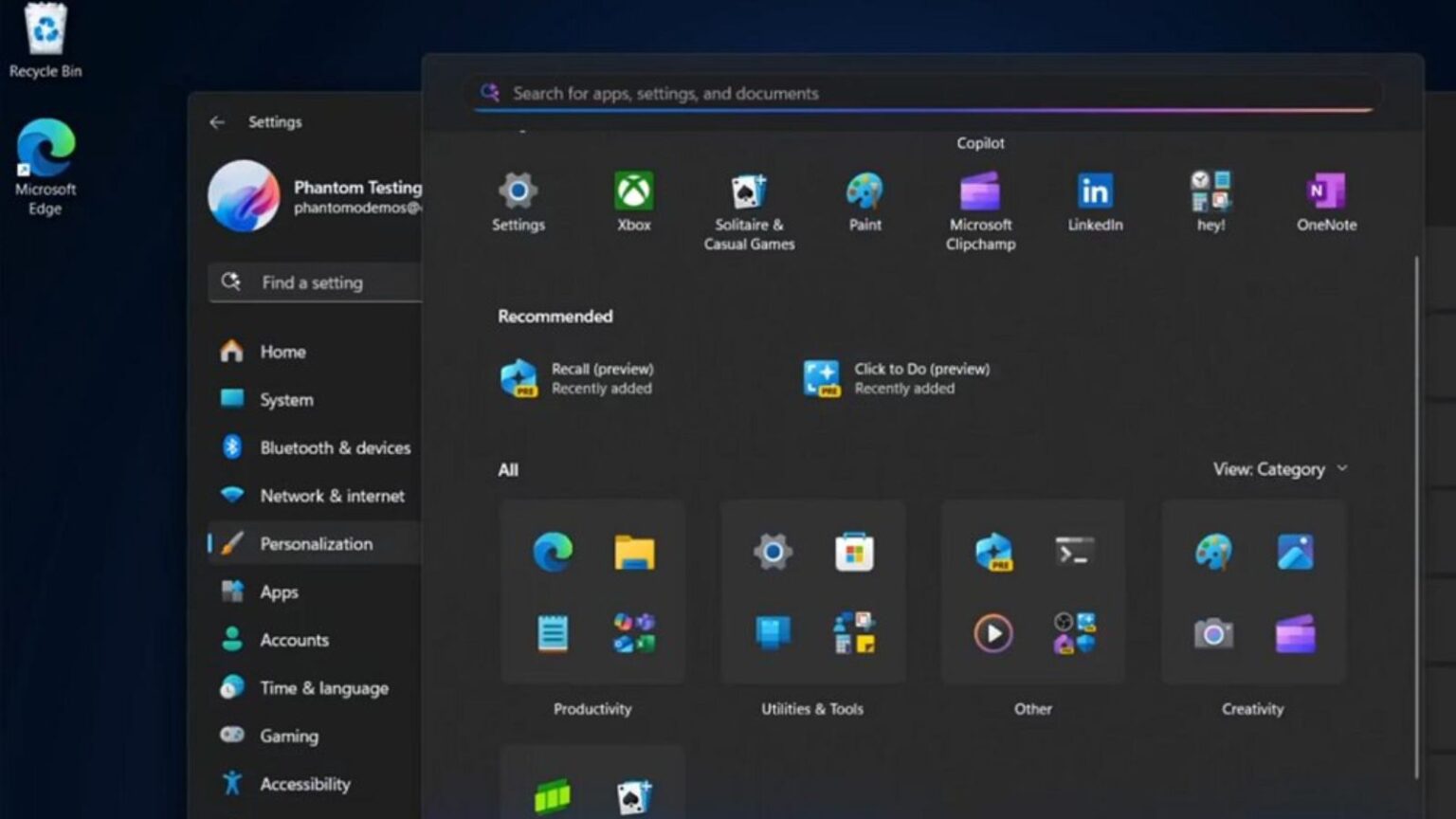The height and width of the screenshot is (819, 1456).
Task: Open the Xbox Game Bar green icon
Action: [553, 796]
